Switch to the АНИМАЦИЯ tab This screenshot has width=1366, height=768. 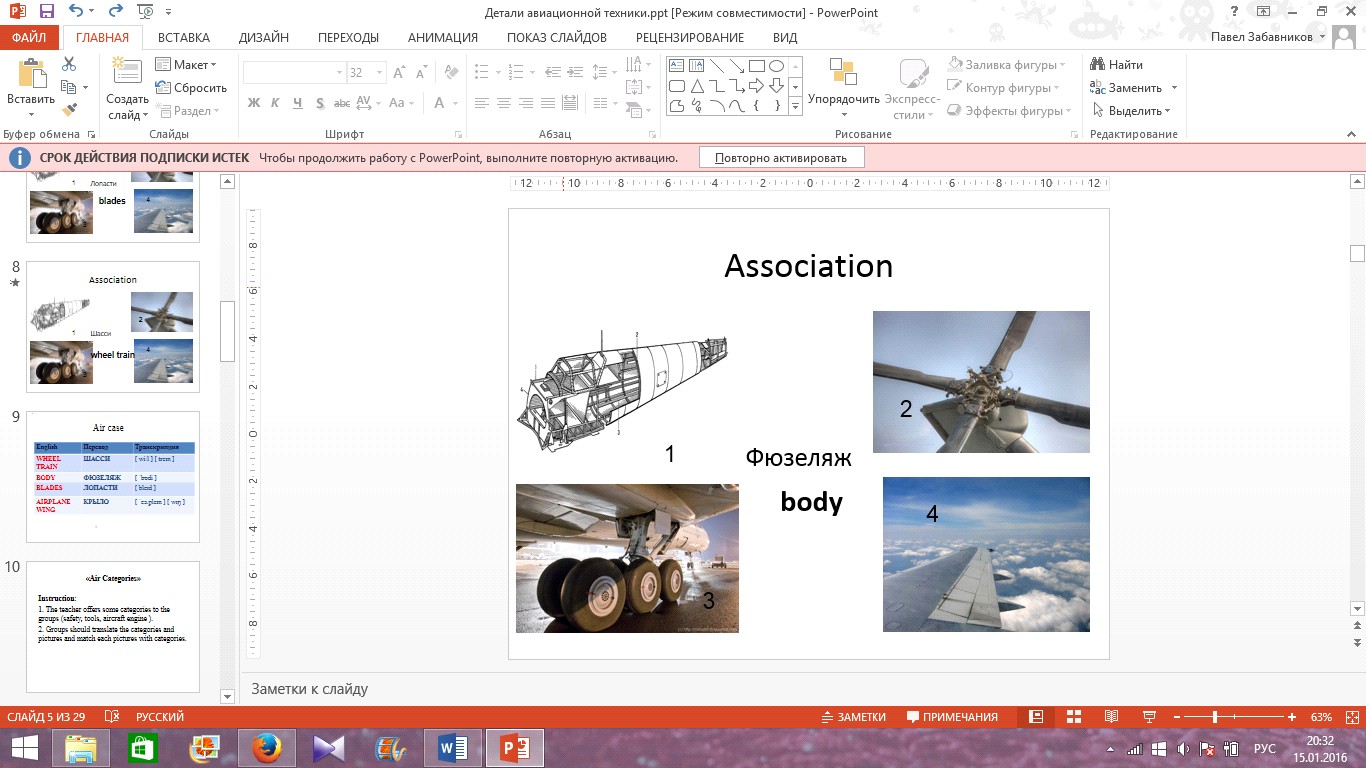[442, 38]
